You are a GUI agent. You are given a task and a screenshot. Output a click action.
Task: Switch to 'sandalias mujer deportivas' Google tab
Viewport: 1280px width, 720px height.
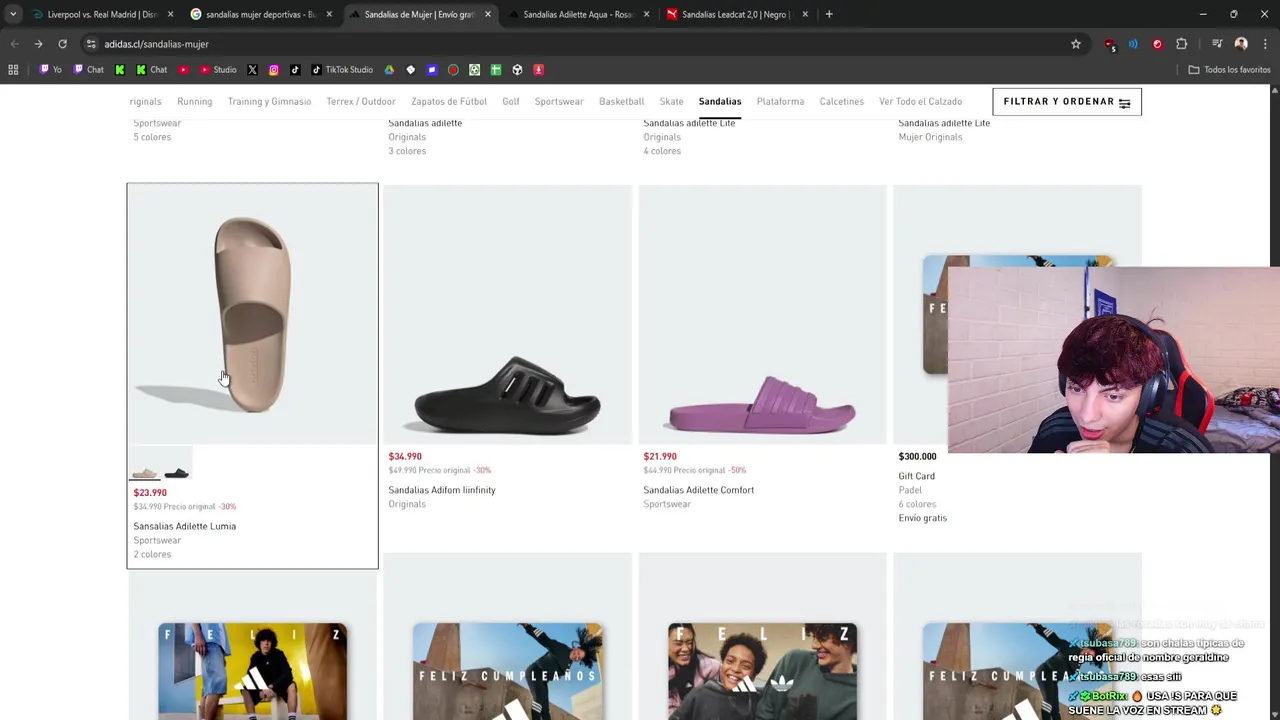click(260, 14)
